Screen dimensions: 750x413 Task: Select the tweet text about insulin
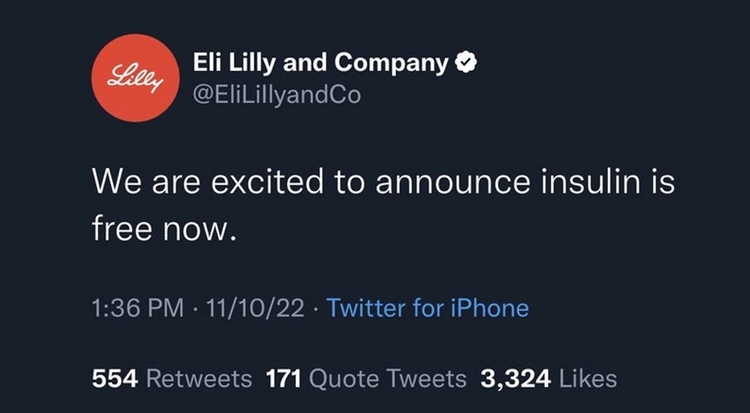(x=383, y=205)
